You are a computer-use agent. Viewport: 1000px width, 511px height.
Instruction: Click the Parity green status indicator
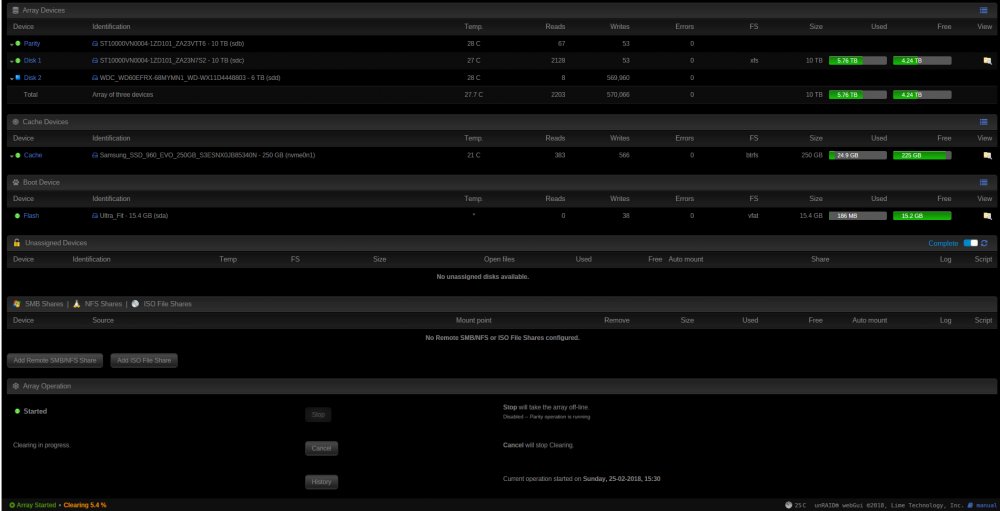(18, 43)
